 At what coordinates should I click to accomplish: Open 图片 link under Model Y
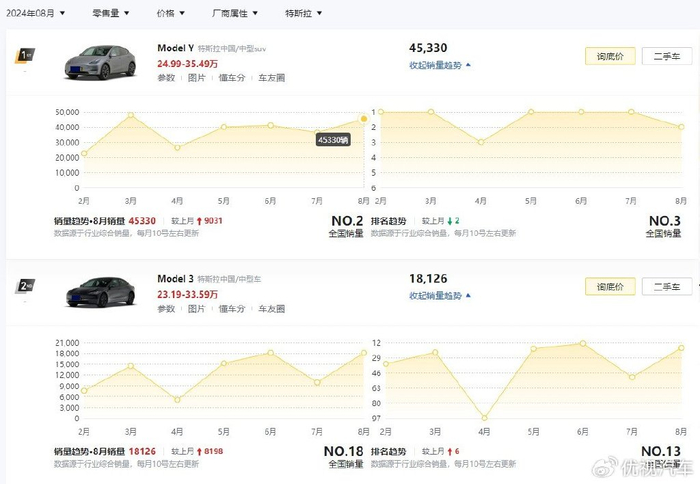(x=196, y=78)
